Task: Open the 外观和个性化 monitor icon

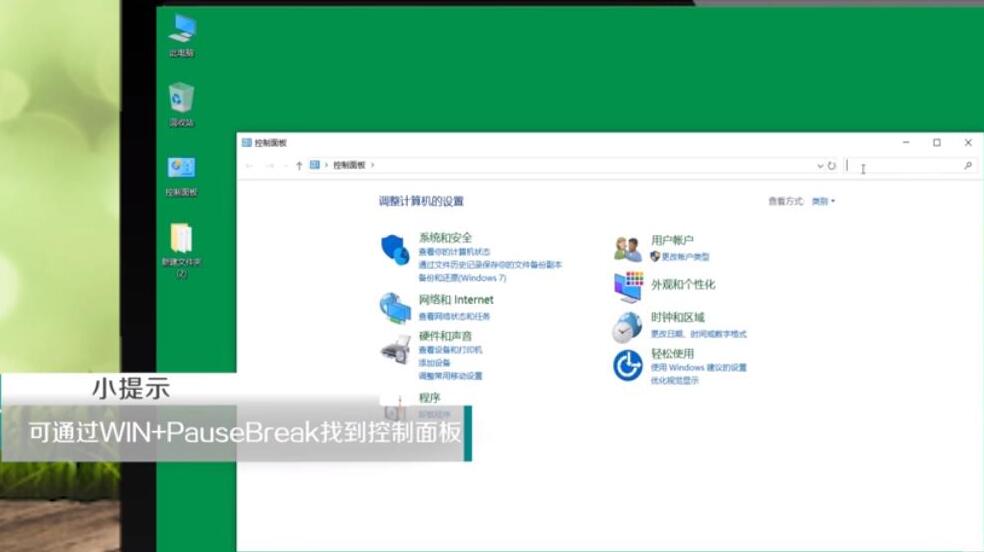Action: [x=627, y=286]
